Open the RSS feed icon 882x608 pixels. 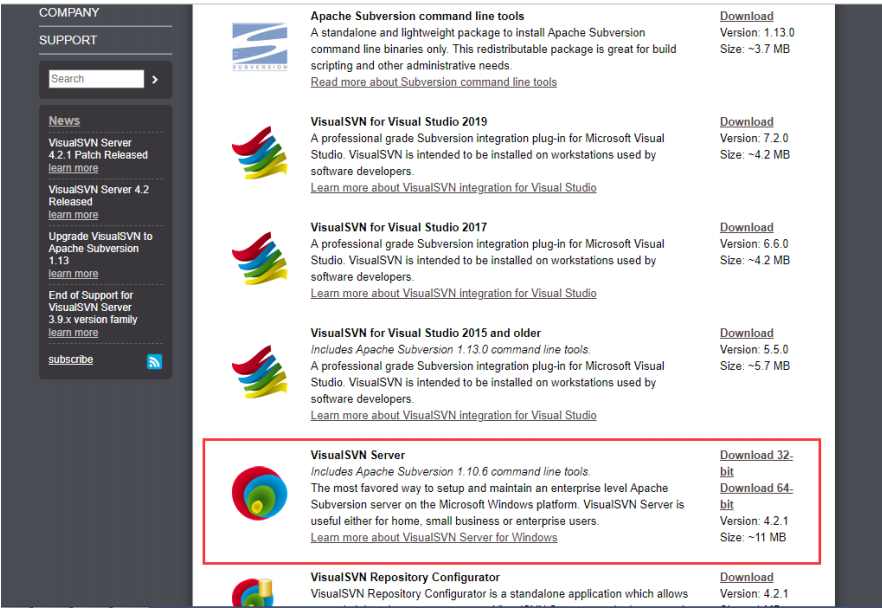tap(155, 361)
